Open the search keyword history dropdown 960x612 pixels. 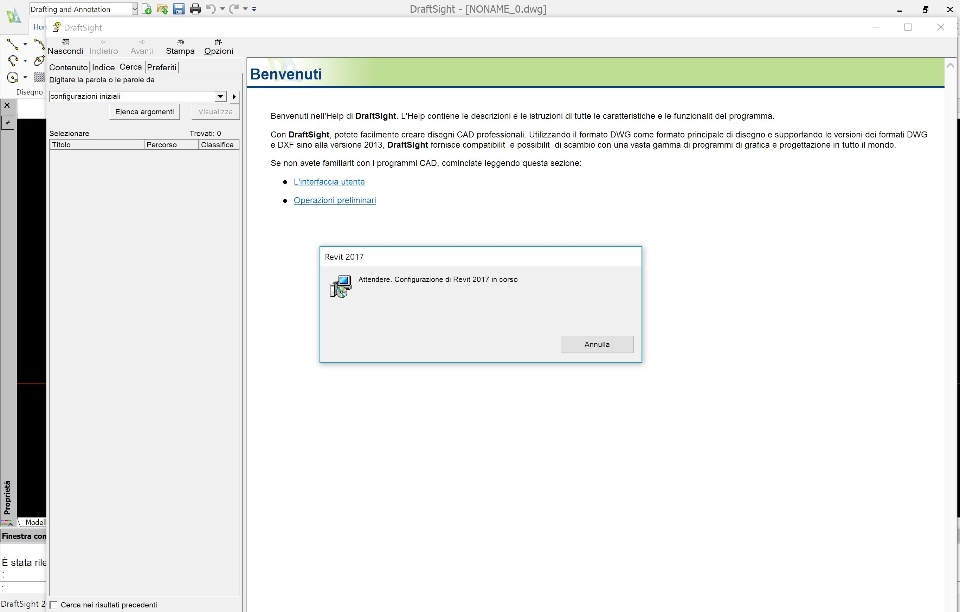coord(220,97)
